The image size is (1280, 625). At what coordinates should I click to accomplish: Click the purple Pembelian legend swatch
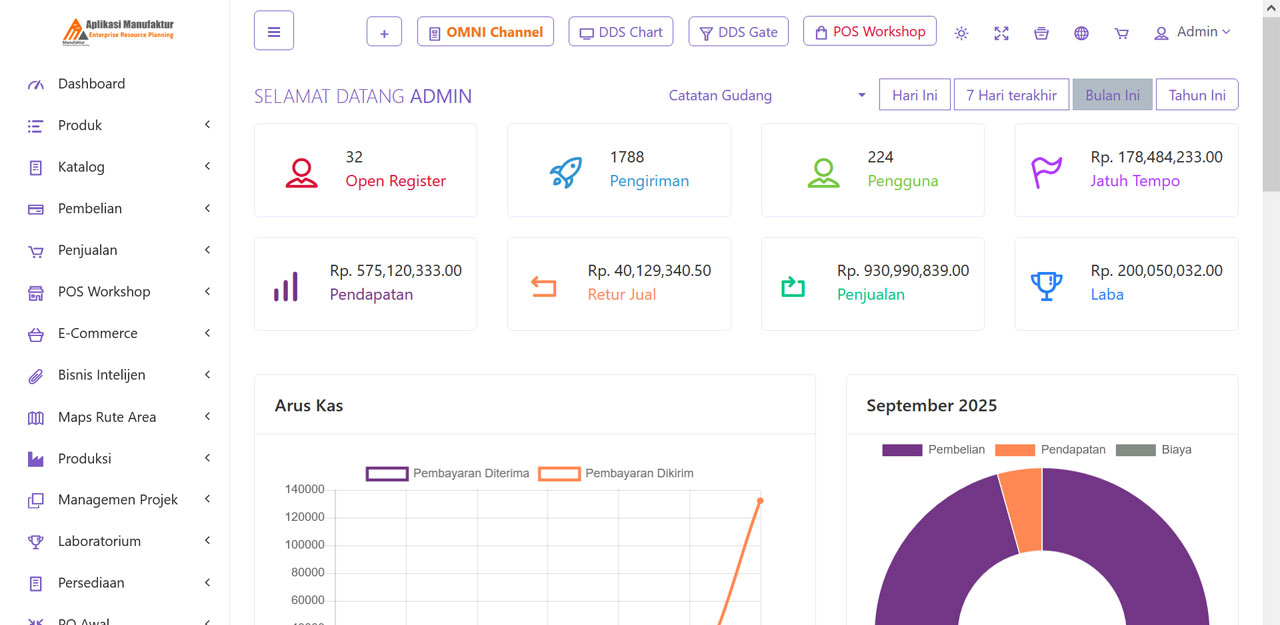pyautogui.click(x=901, y=450)
